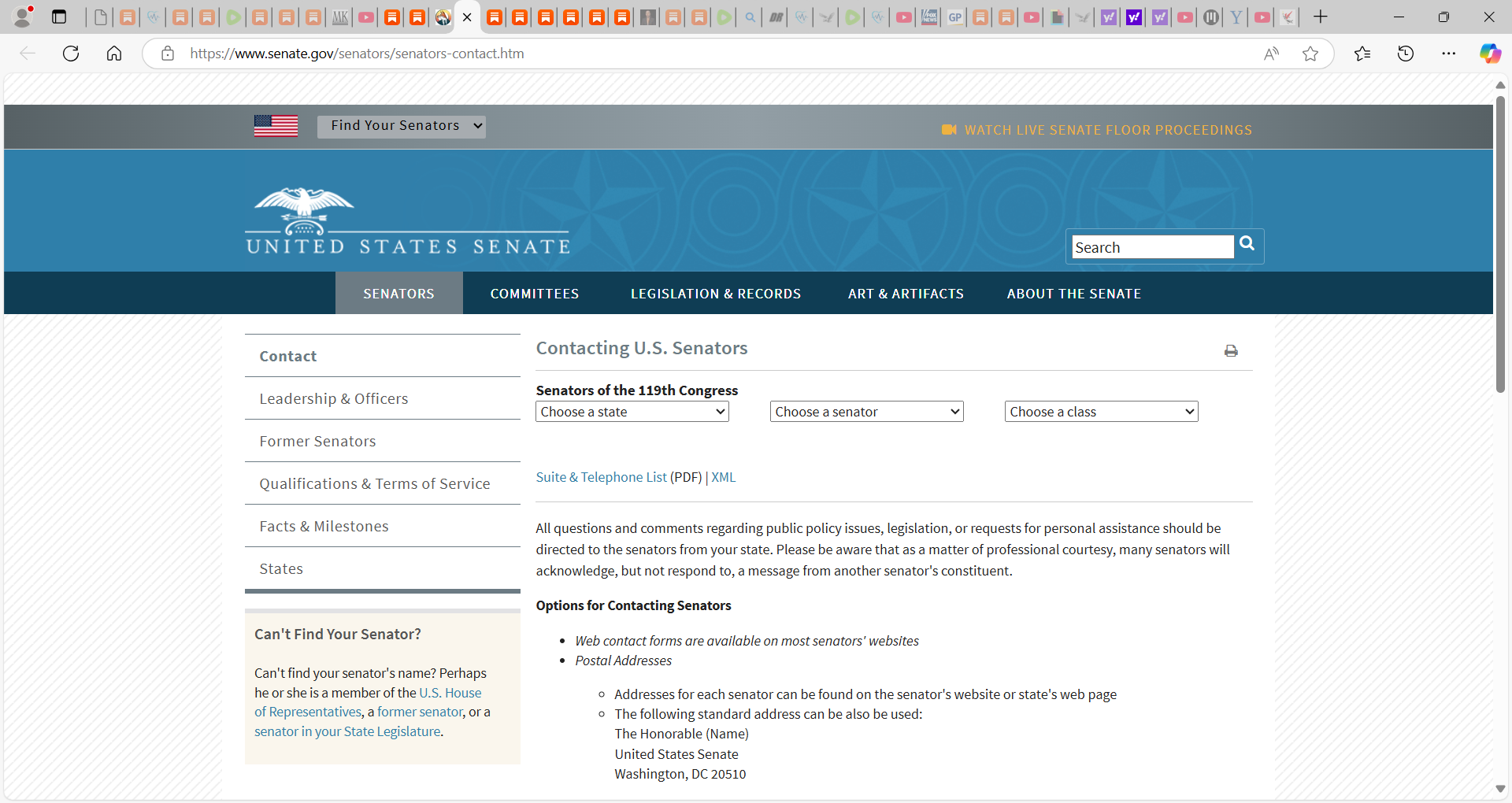Select Facts & Milestones in sidebar
This screenshot has height=803, width=1512.
(x=383, y=526)
